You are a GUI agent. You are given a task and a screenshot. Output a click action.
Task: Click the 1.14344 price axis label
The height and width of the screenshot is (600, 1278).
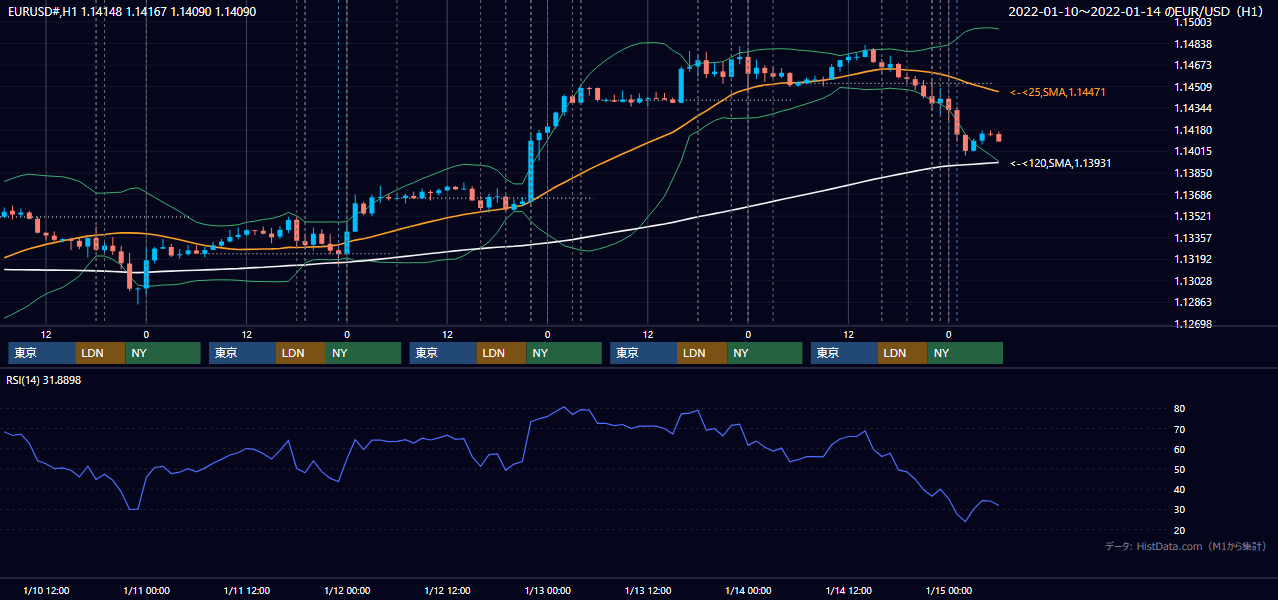[1193, 108]
